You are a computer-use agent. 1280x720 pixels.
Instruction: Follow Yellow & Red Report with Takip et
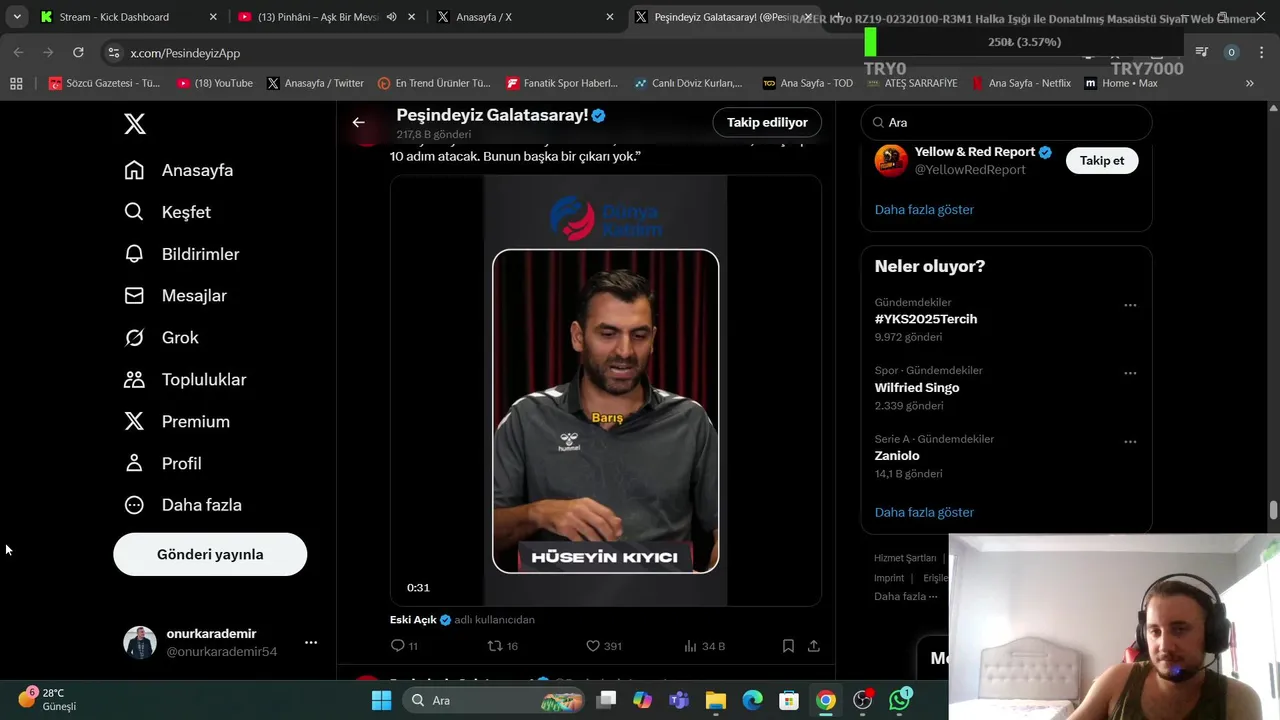pos(1102,160)
